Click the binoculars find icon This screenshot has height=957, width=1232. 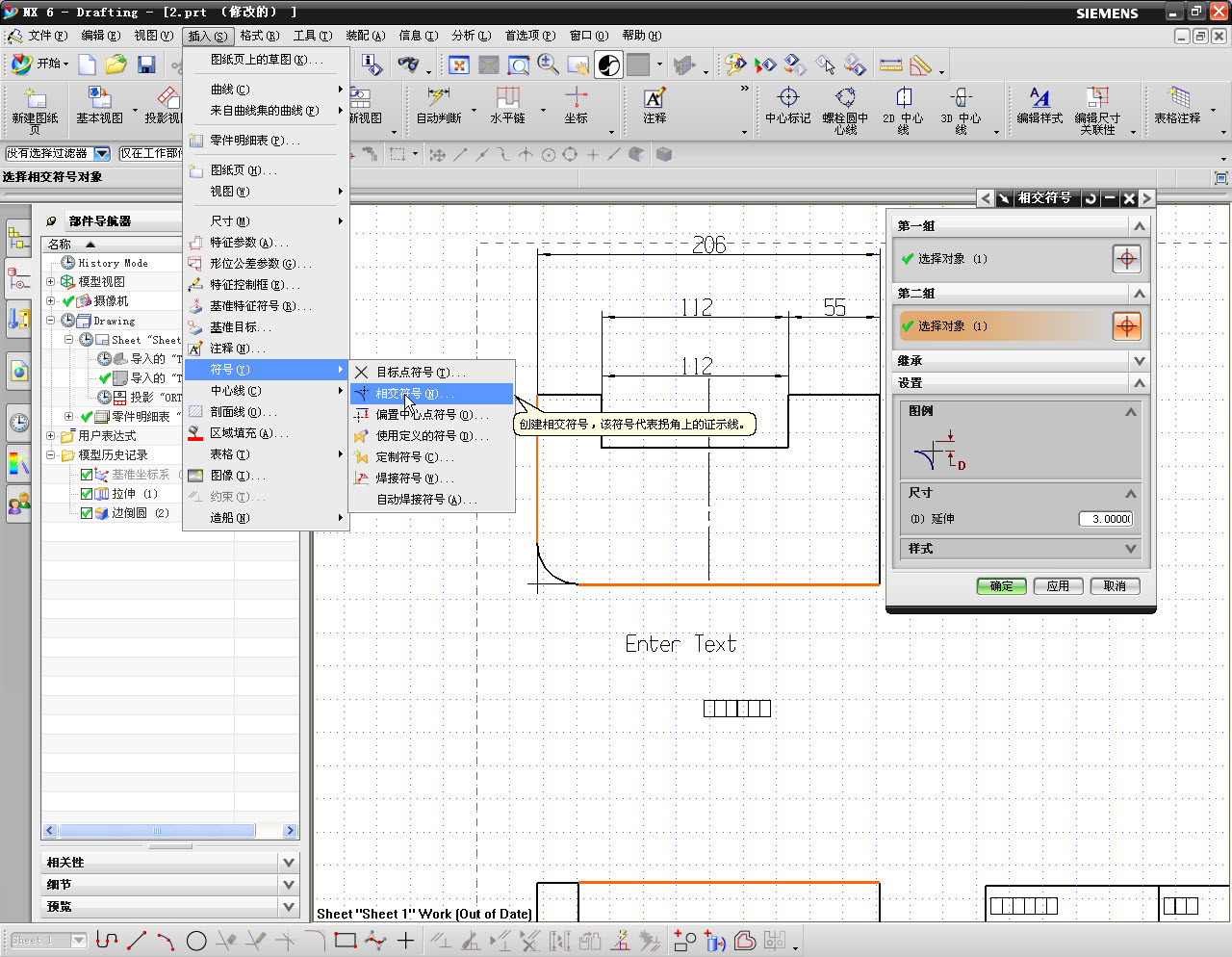pos(409,65)
